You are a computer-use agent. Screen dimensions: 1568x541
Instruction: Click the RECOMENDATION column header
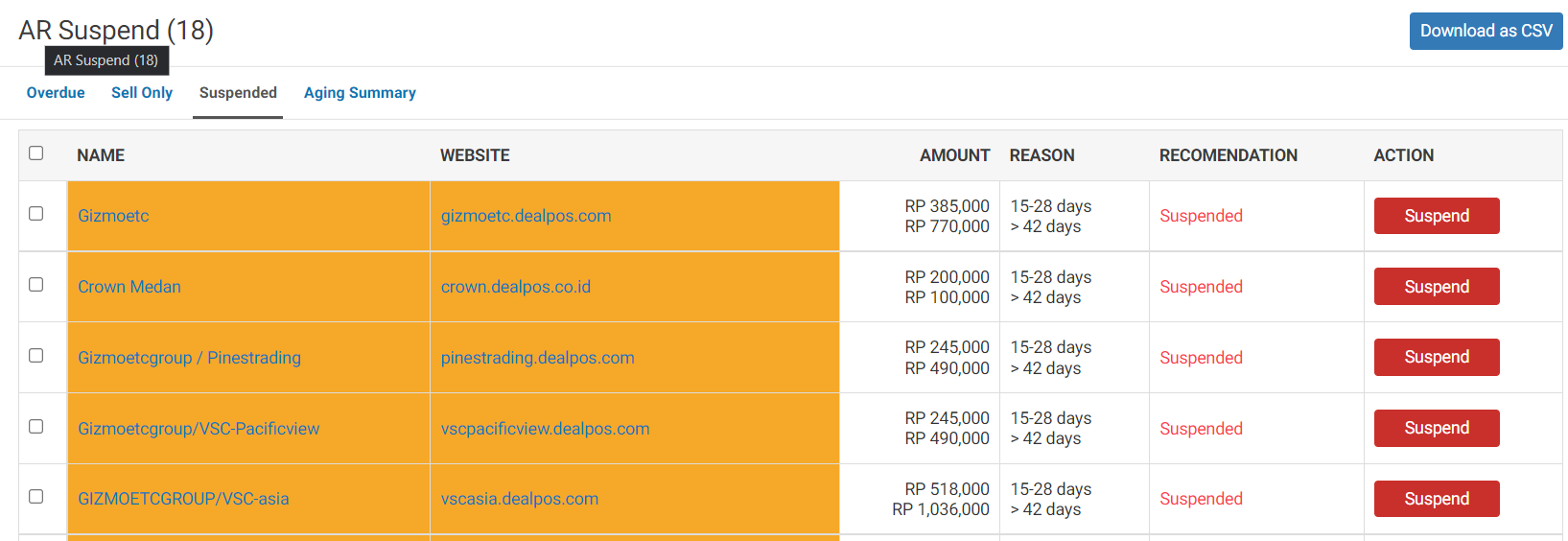click(x=1228, y=155)
